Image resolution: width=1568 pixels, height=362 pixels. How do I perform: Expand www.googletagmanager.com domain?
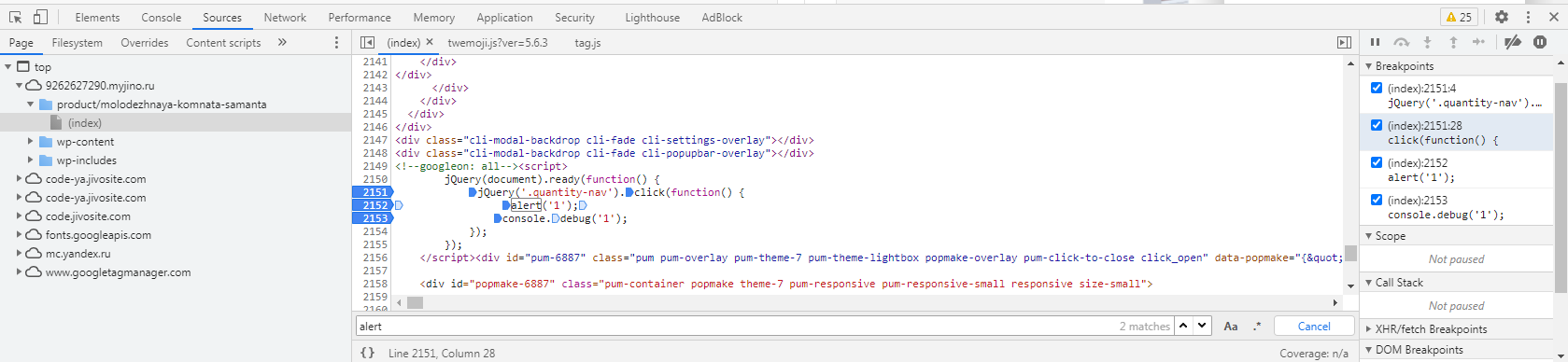tap(20, 271)
